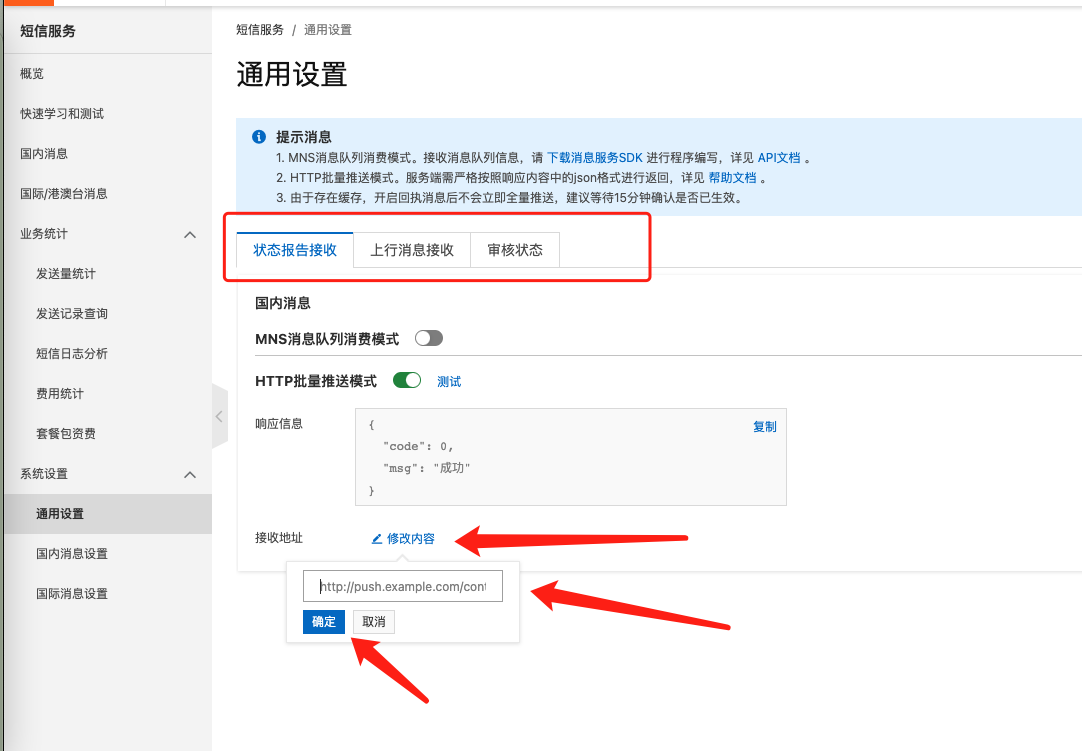Image resolution: width=1082 pixels, height=751 pixels.
Task: Switch to the 上行消息接收 tab
Action: click(x=412, y=250)
